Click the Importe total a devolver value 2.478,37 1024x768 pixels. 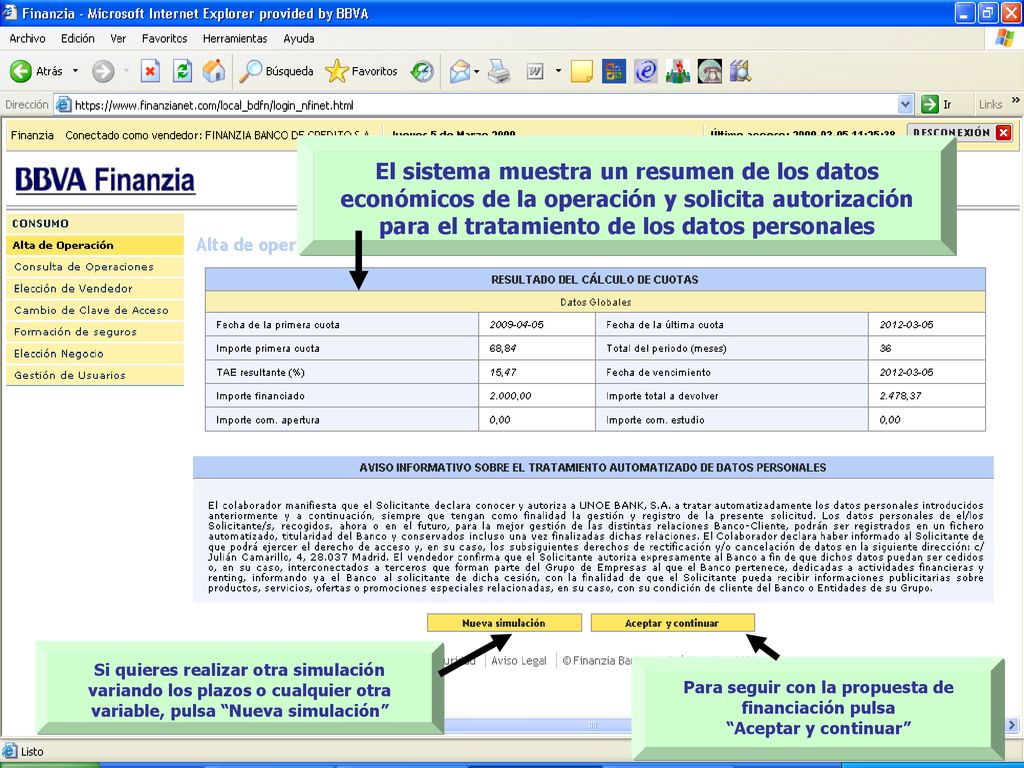coord(901,396)
